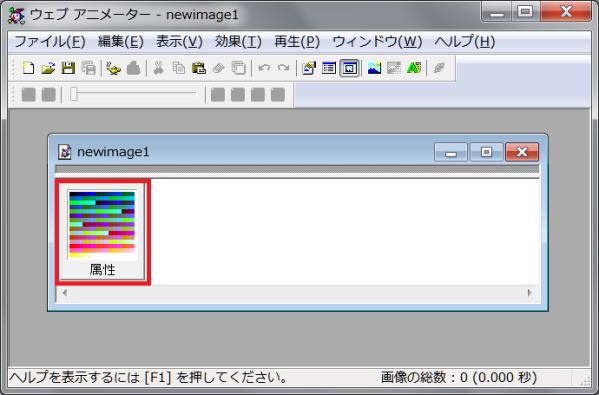Close the newimage1 child window
Image resolution: width=599 pixels, height=395 pixels.
(522, 152)
